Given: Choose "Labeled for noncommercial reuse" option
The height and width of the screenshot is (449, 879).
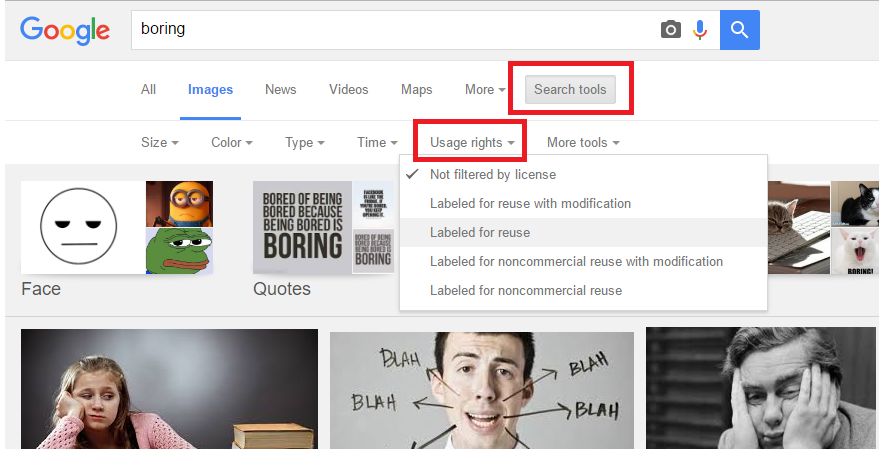Looking at the screenshot, I should tap(583, 291).
